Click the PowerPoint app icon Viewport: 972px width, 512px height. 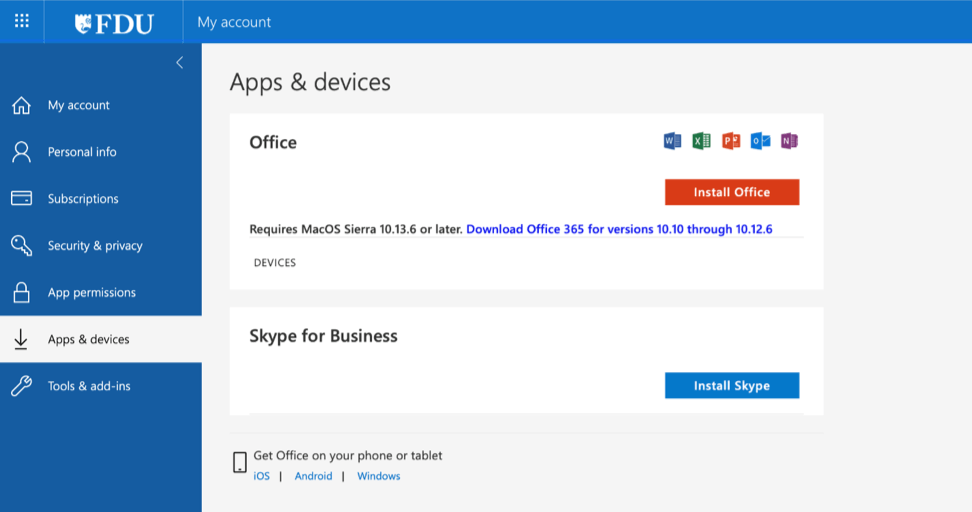tap(731, 141)
